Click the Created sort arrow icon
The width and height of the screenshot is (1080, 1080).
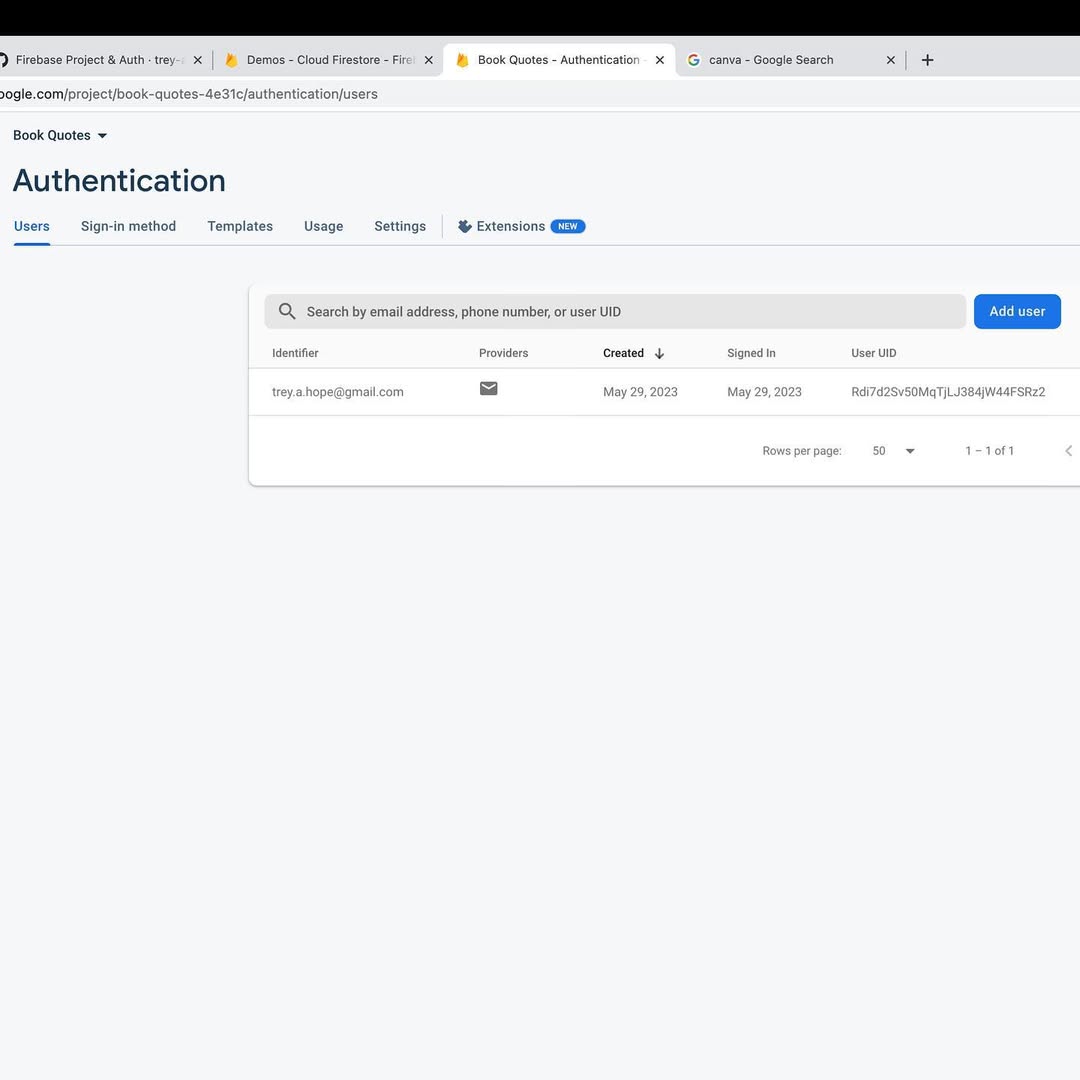(x=659, y=354)
